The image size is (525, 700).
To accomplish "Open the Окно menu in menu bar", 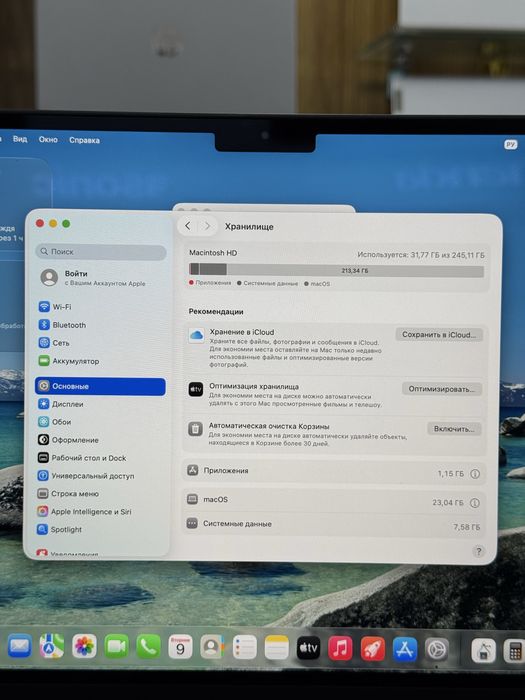I will click(x=48, y=140).
